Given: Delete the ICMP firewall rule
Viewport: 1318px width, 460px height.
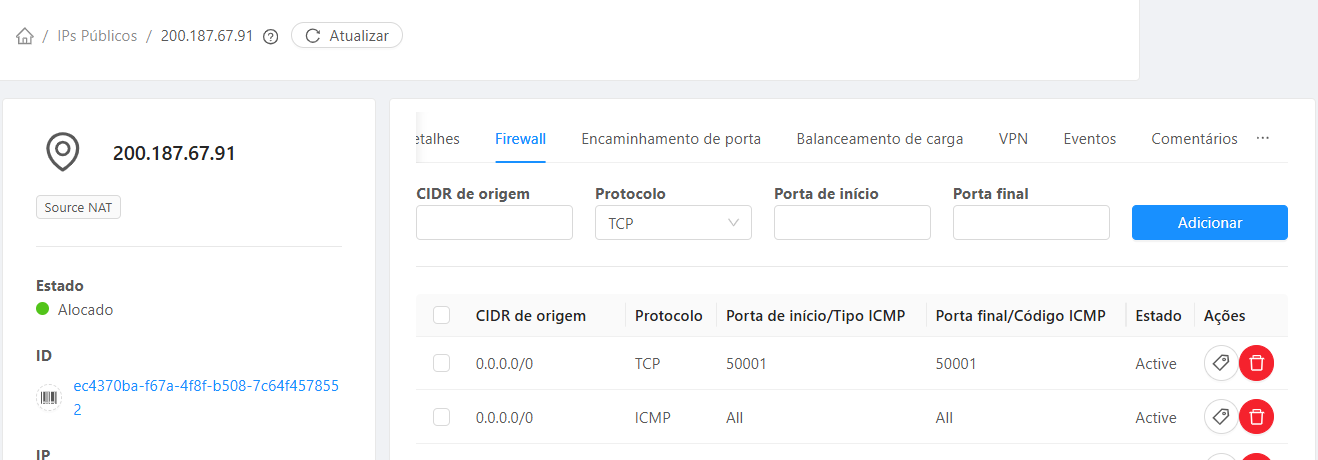Looking at the screenshot, I should tap(1256, 417).
